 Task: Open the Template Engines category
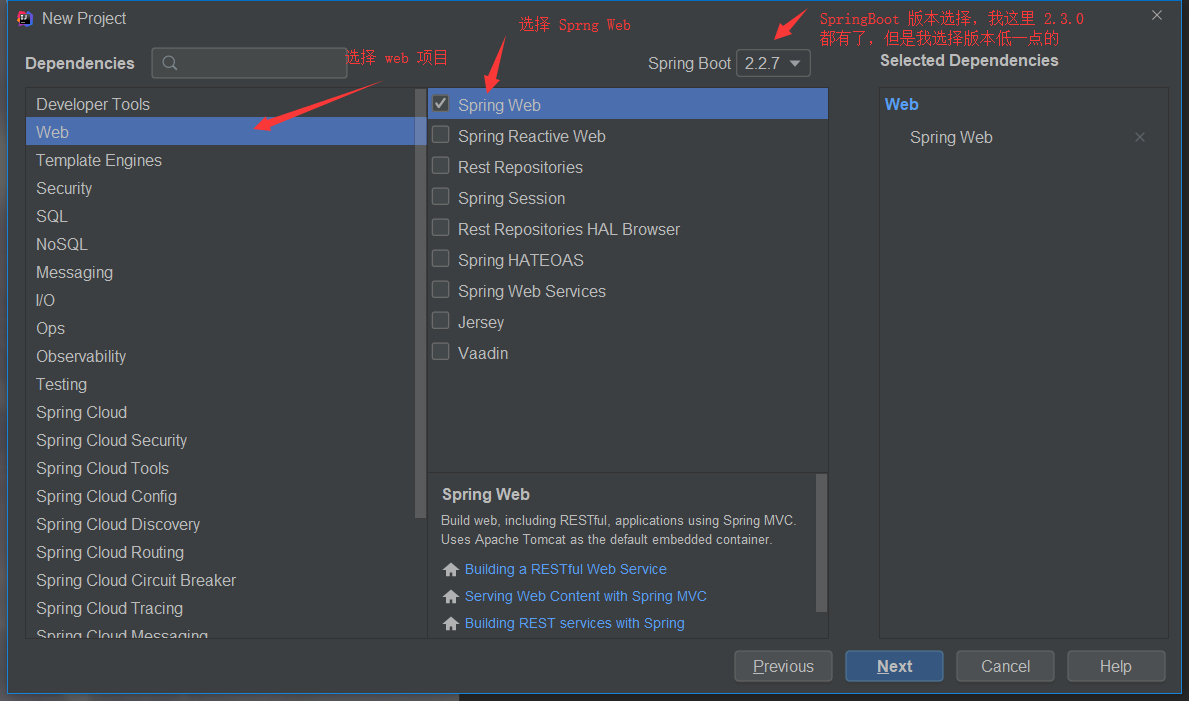point(220,160)
